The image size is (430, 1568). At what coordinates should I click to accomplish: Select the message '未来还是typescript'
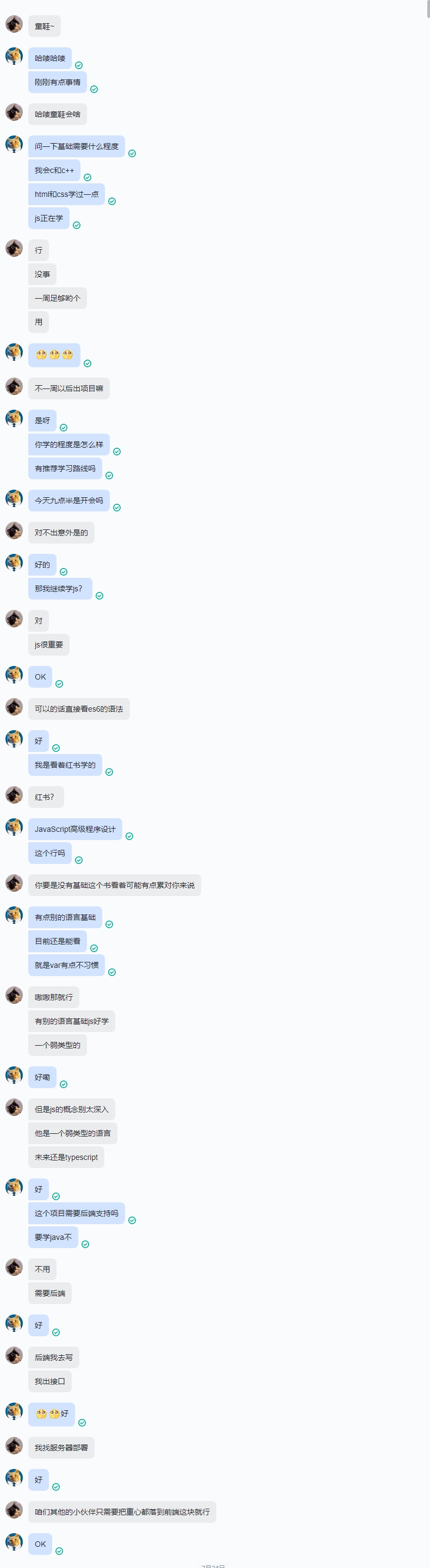[x=66, y=1157]
